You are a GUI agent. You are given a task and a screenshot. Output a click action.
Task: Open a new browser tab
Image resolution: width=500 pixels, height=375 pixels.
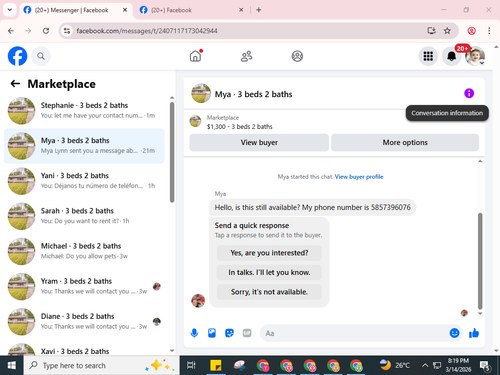tap(259, 10)
